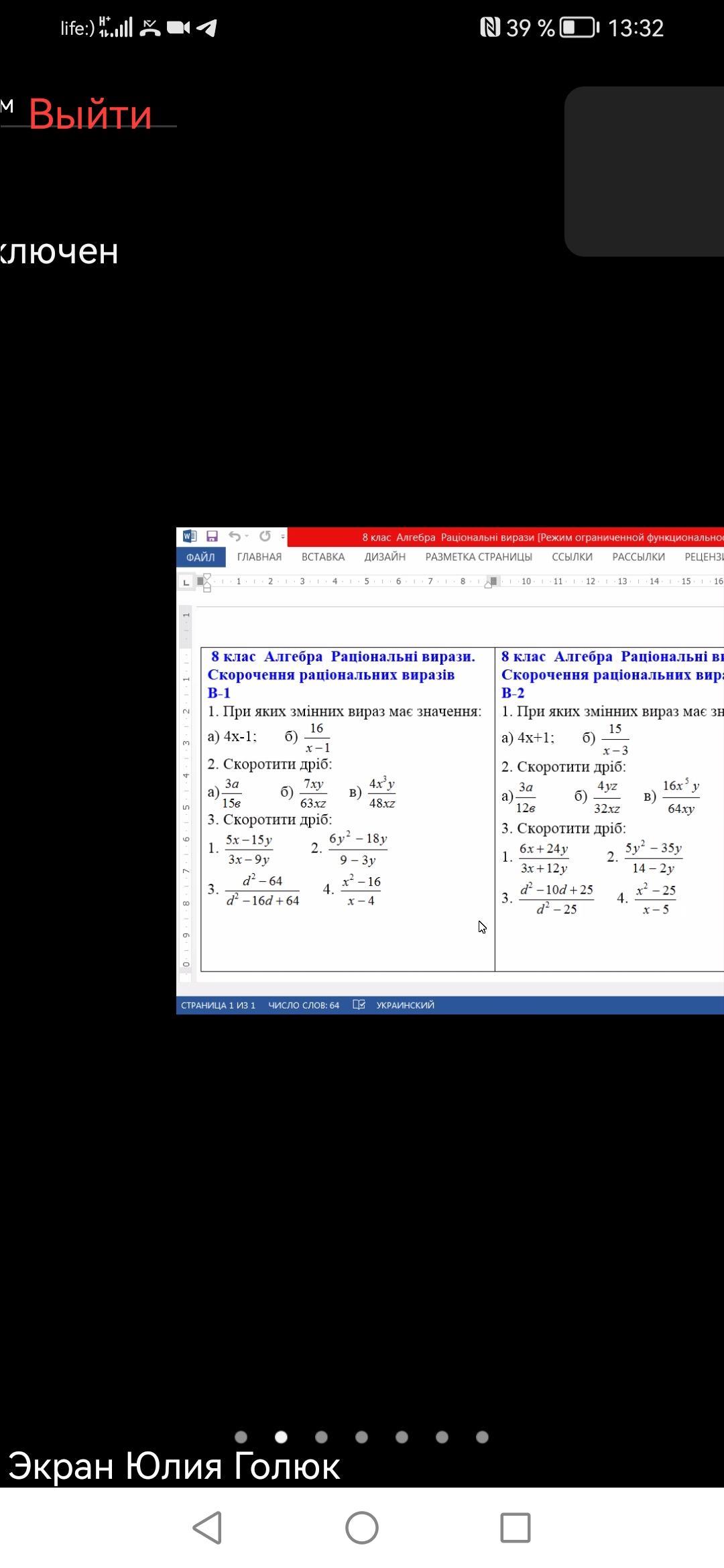
Task: Click the В-1 variant heading
Action: click(x=219, y=693)
